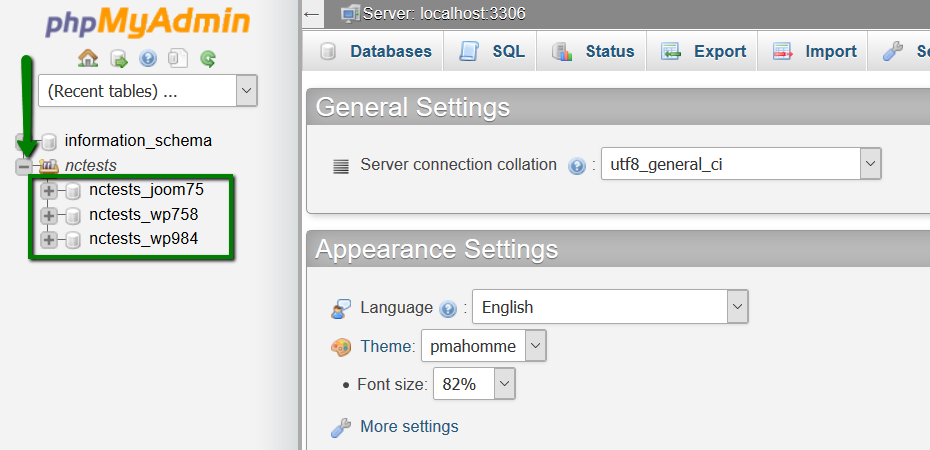
Task: Go to Home via house icon
Action: coord(88,58)
